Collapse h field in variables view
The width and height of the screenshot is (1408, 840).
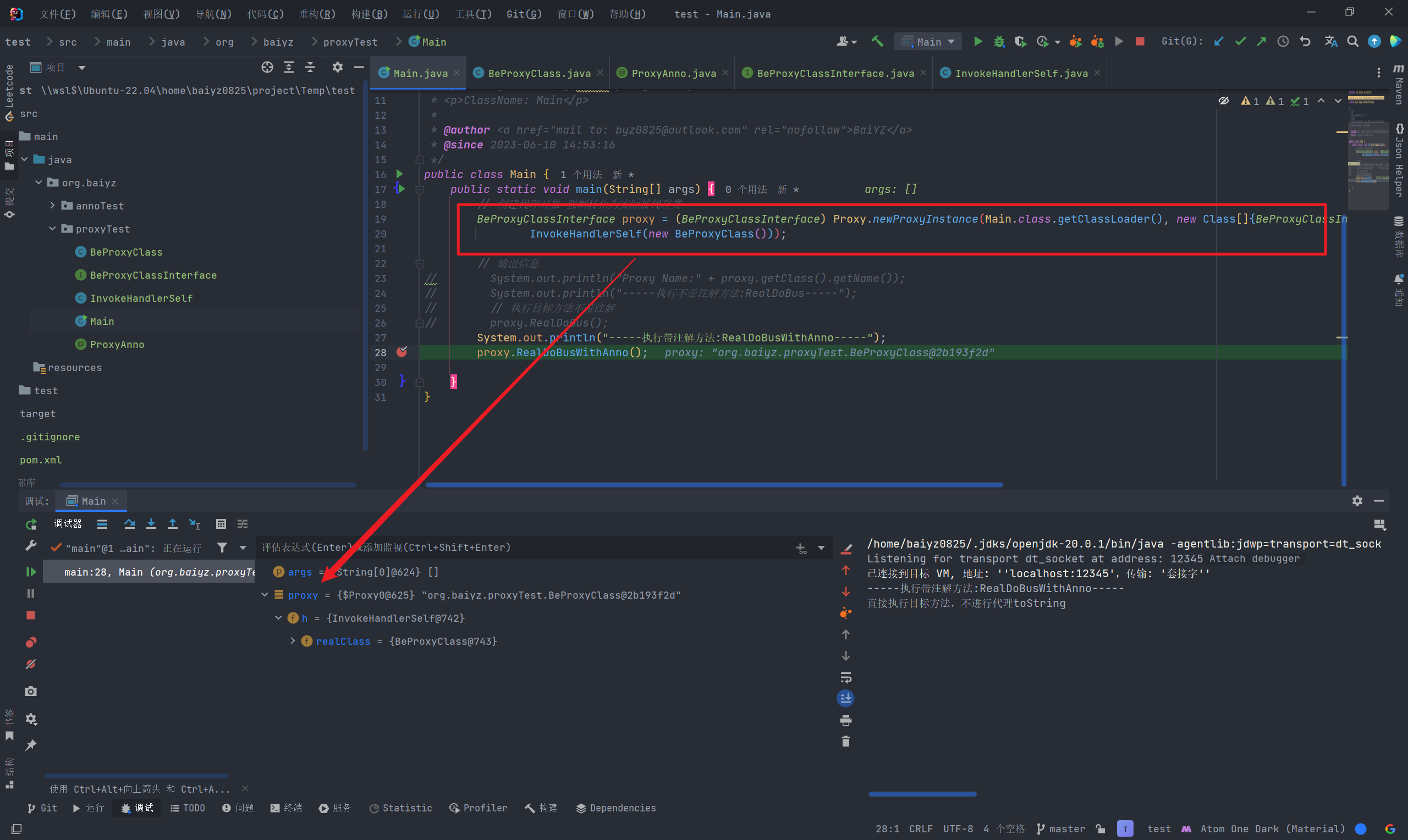278,618
